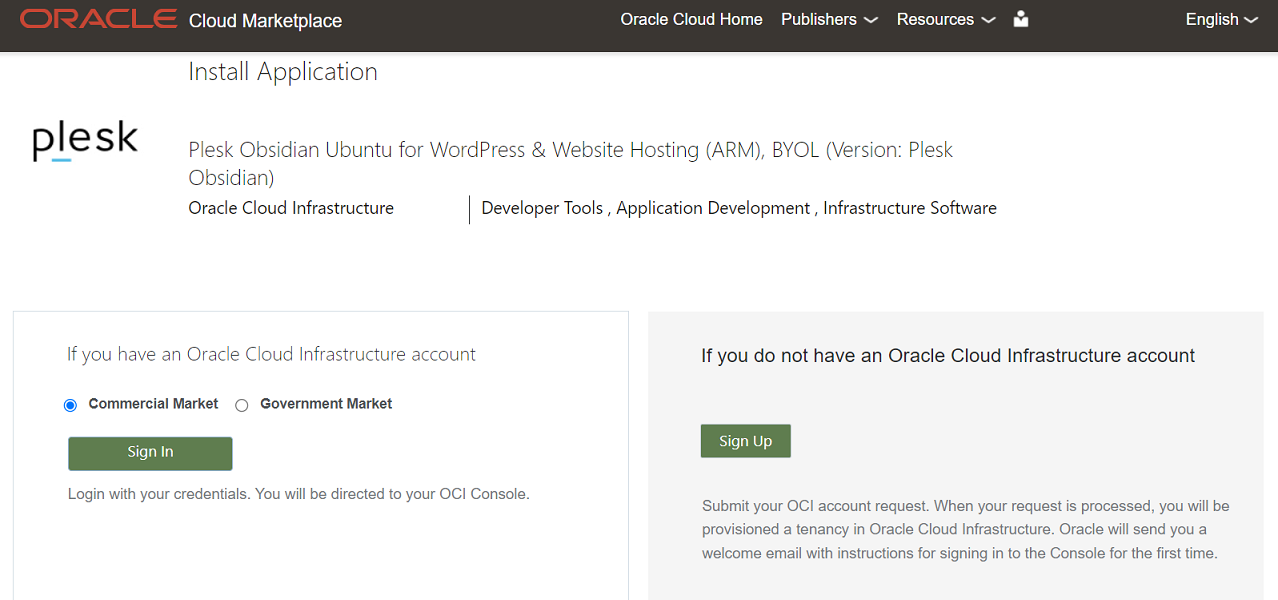The width and height of the screenshot is (1278, 600).
Task: Click the no-account panel heading text
Action: coord(946,355)
